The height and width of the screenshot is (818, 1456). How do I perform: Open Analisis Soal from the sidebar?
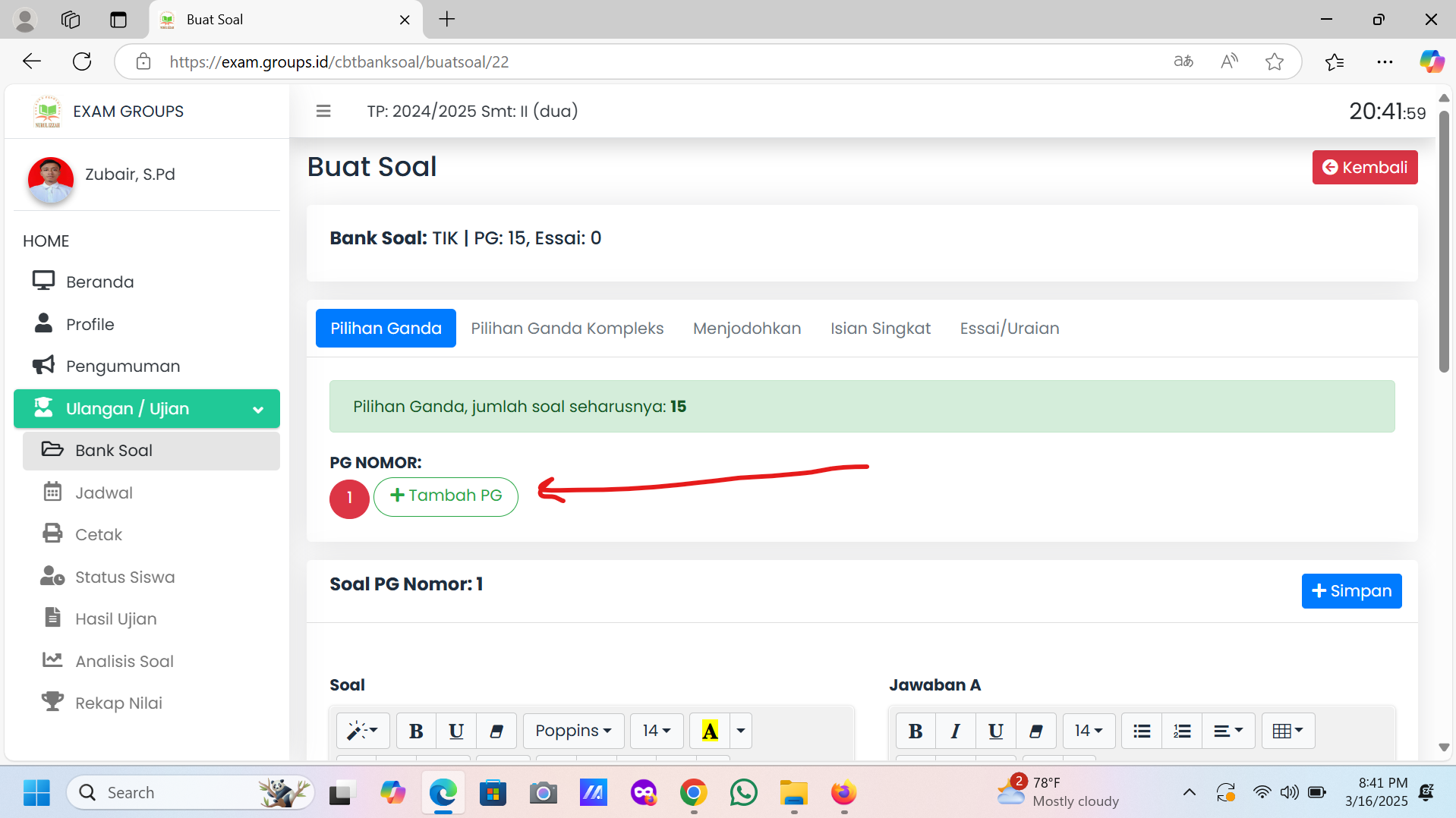(124, 661)
